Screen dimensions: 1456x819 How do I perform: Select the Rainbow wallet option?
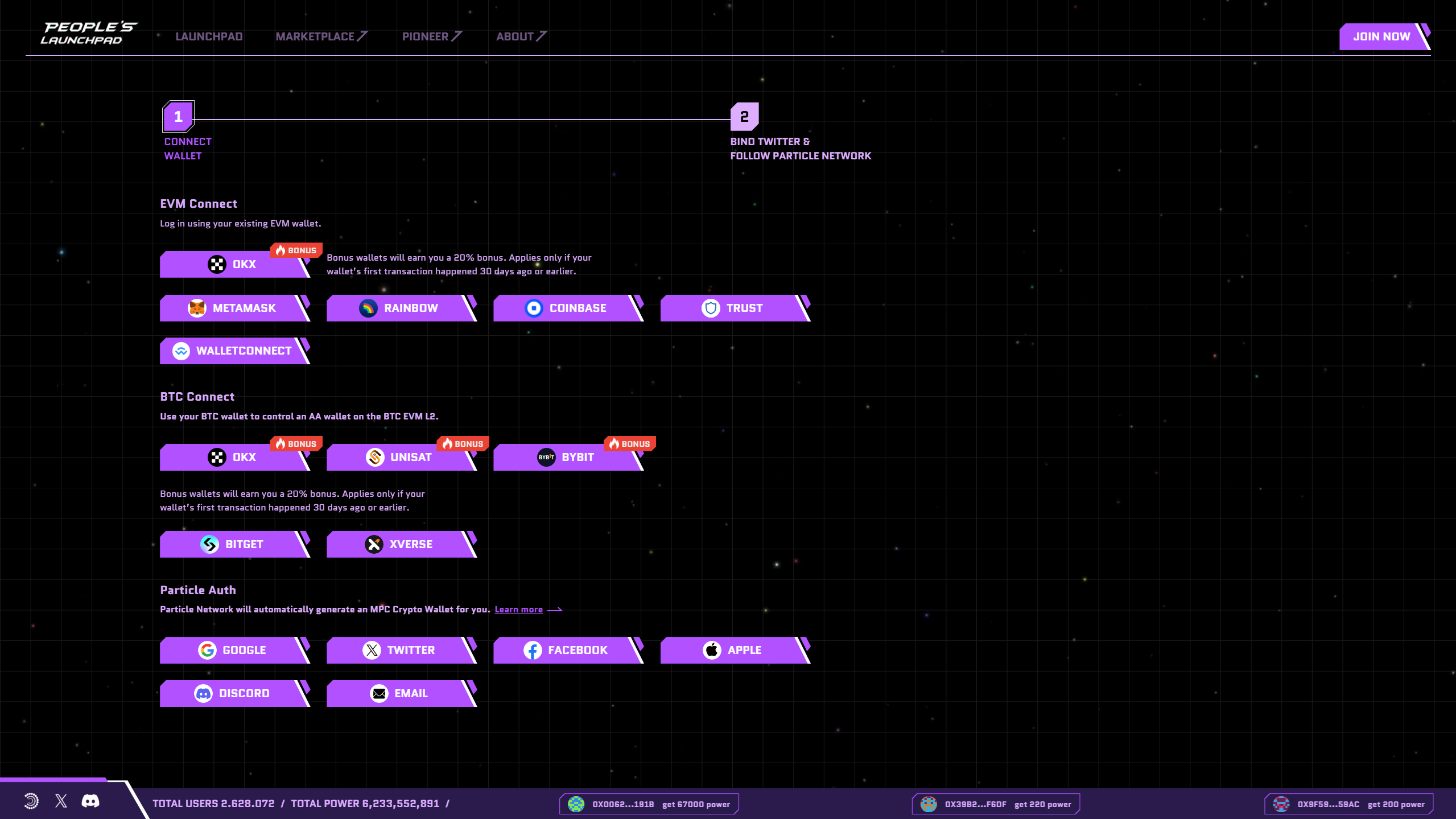click(400, 308)
